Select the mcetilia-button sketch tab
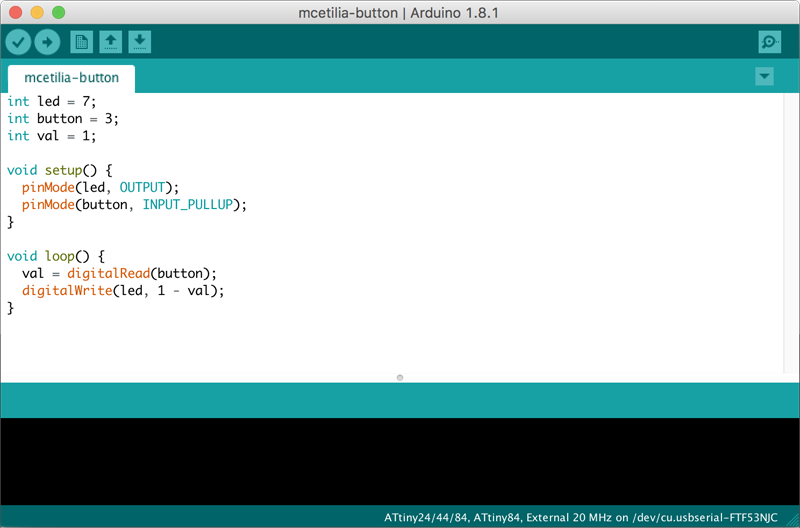 pos(71,78)
